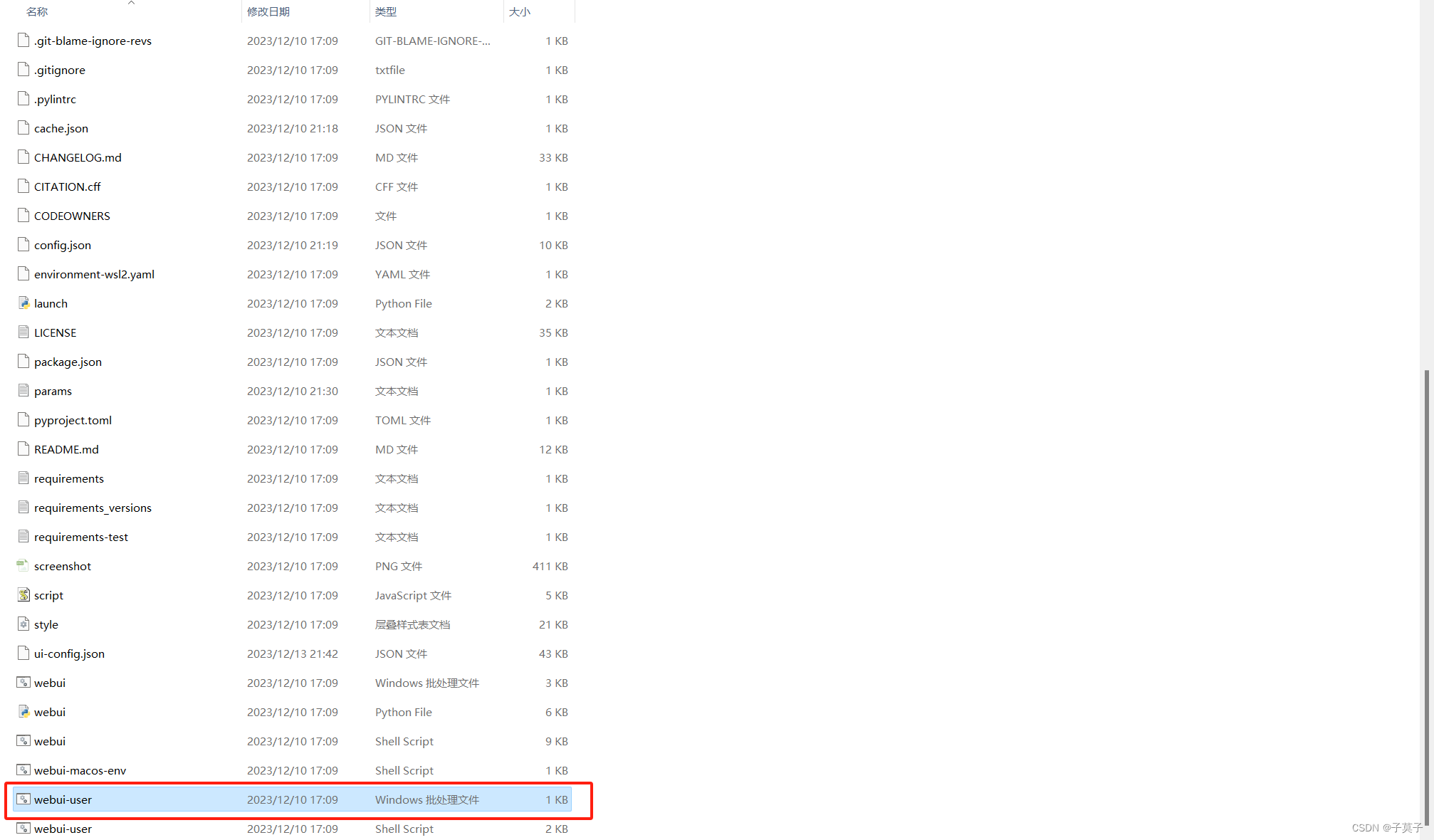Viewport: 1434px width, 840px height.
Task: Sort files by the 类型 column
Action: pyautogui.click(x=386, y=11)
